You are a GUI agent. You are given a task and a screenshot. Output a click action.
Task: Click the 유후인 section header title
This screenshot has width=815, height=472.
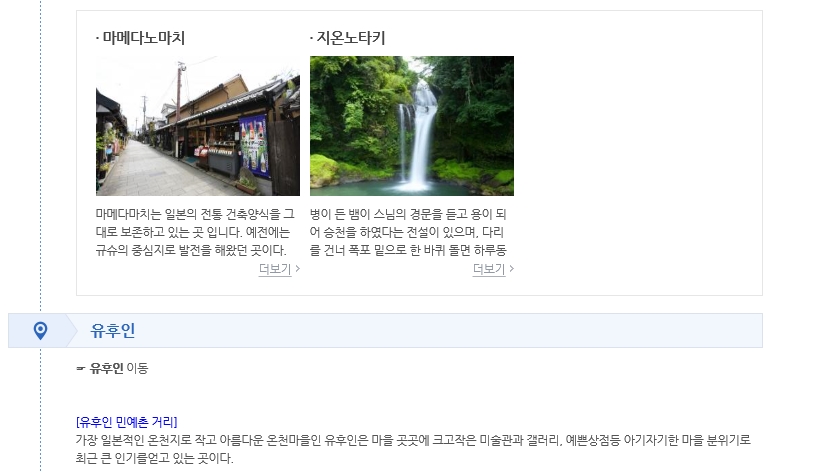113,331
